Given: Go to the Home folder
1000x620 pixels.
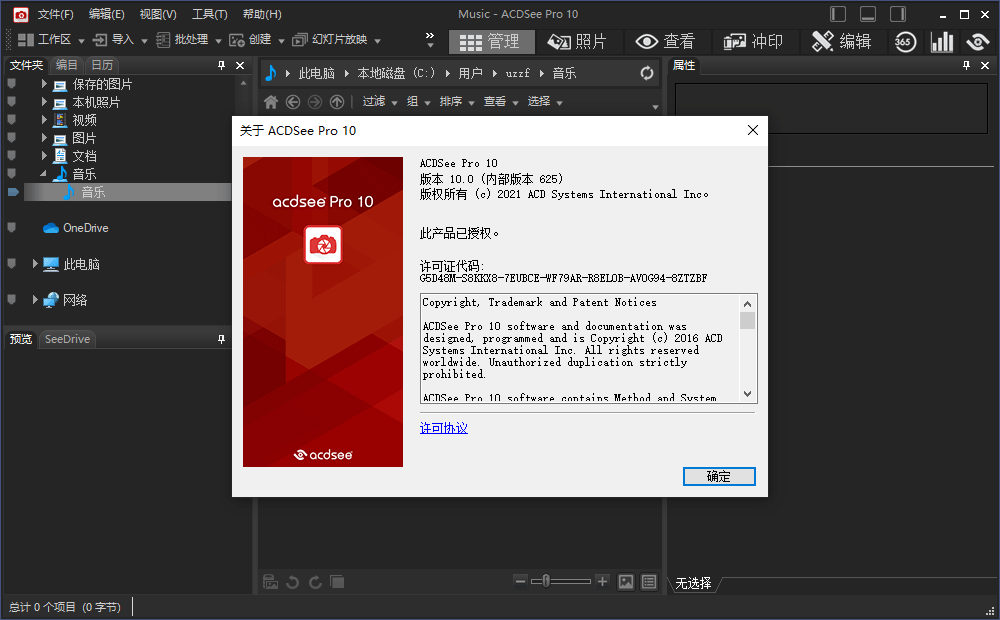Looking at the screenshot, I should click(x=271, y=101).
